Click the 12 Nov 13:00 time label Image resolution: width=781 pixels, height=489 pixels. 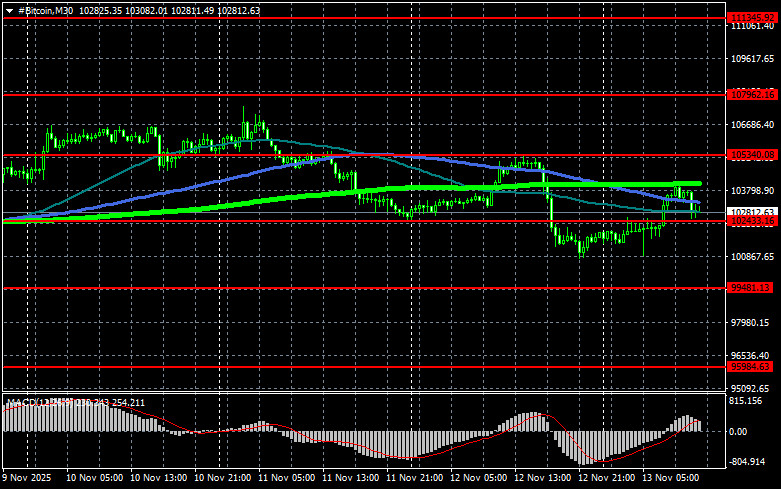(542, 478)
